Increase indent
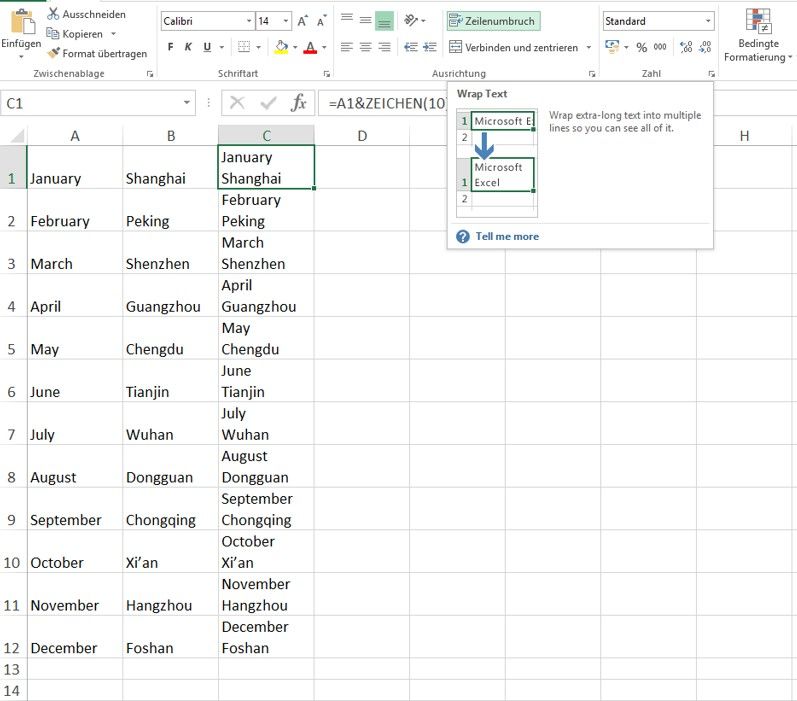797x701 pixels. pyautogui.click(x=430, y=47)
